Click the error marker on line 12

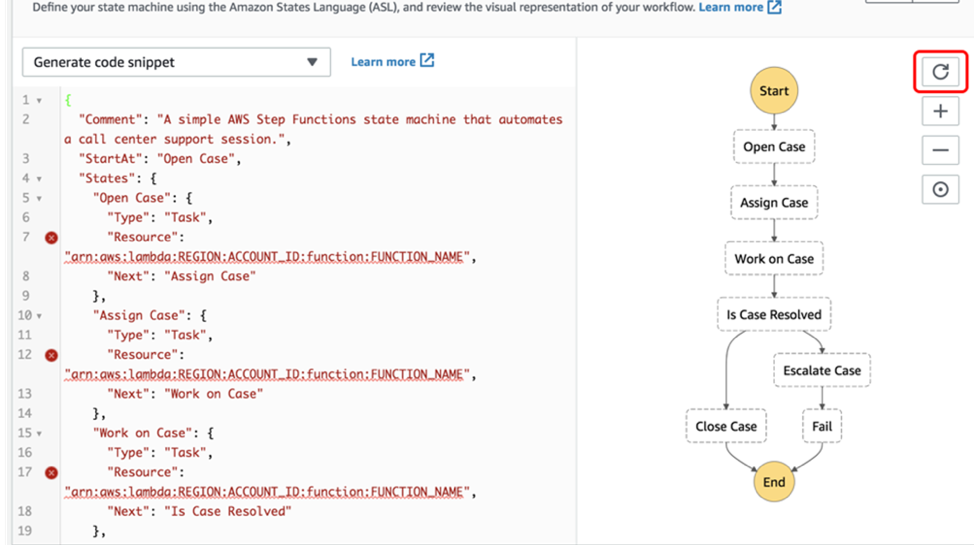51,354
